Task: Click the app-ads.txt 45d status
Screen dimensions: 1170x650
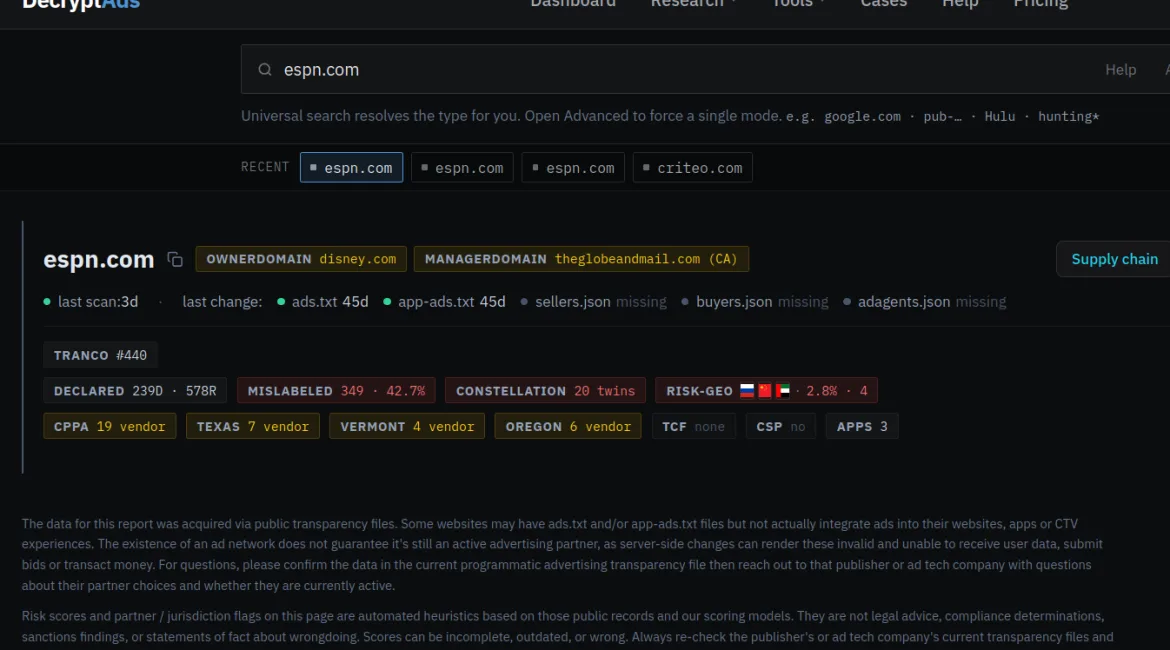Action: [x=444, y=301]
